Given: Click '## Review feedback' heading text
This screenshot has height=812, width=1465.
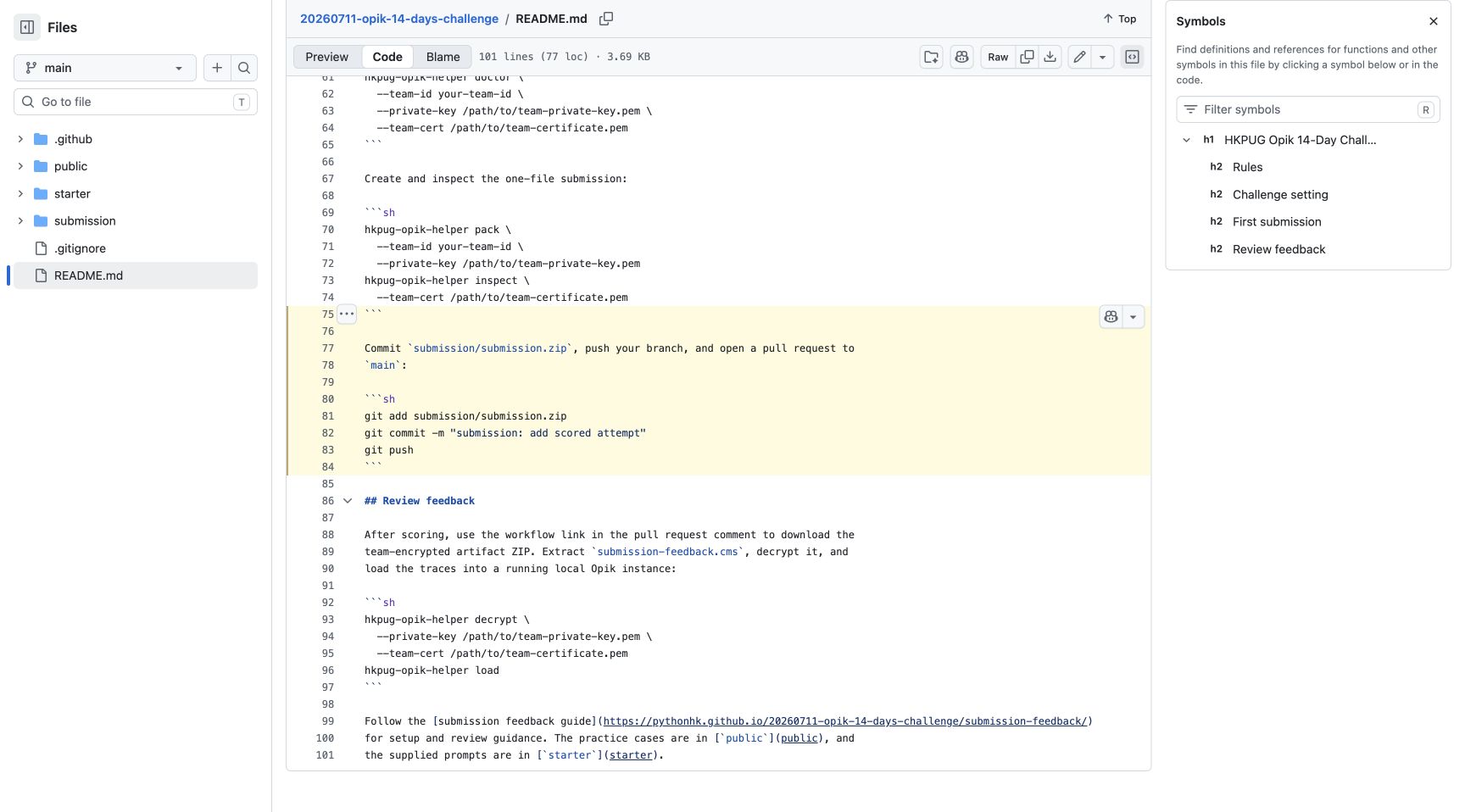Looking at the screenshot, I should coord(420,501).
